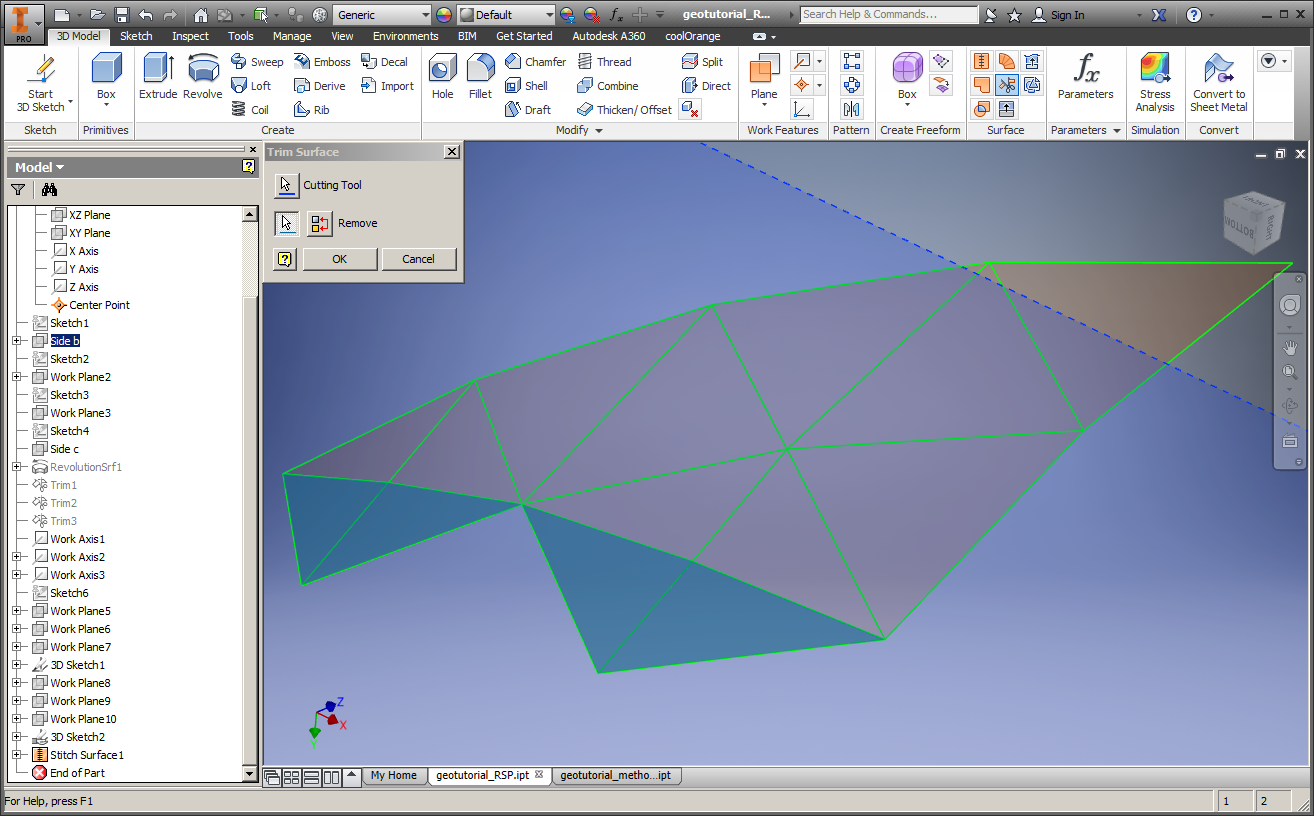Click the Import tool
This screenshot has height=816, width=1314.
pyautogui.click(x=387, y=86)
